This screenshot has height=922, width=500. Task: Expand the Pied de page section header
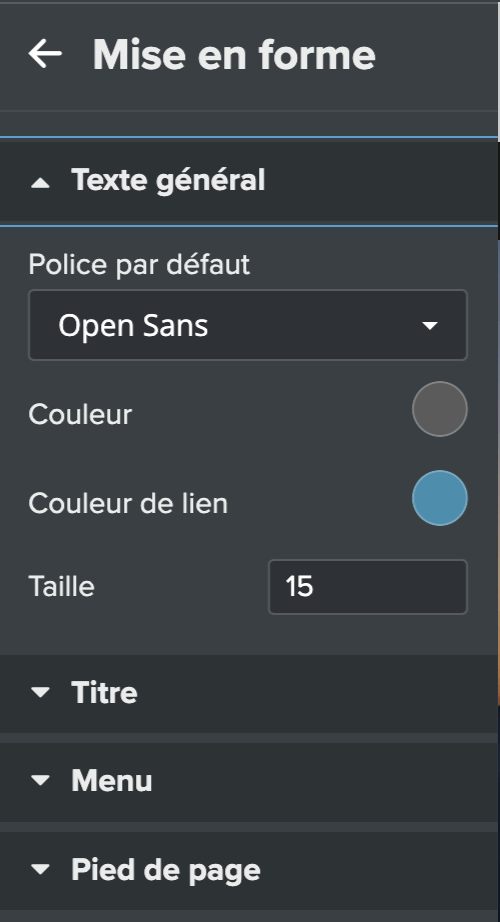point(249,870)
